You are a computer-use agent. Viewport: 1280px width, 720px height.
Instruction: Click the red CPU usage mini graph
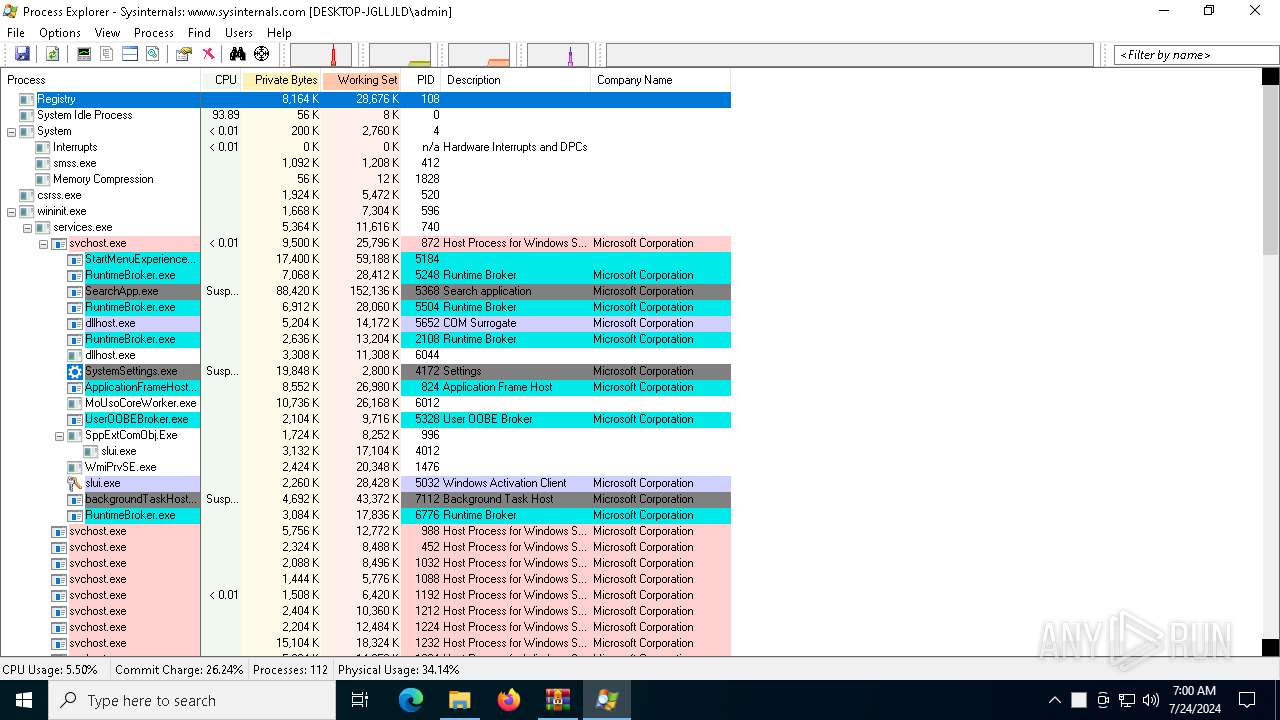click(321, 55)
